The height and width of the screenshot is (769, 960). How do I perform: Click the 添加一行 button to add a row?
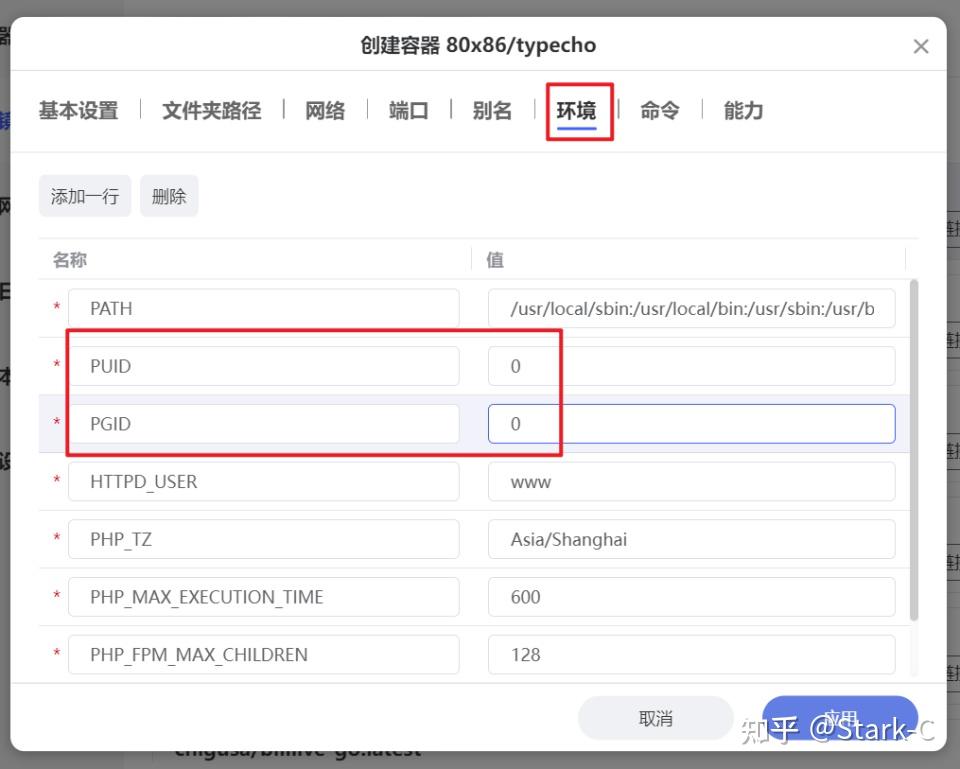coord(84,195)
